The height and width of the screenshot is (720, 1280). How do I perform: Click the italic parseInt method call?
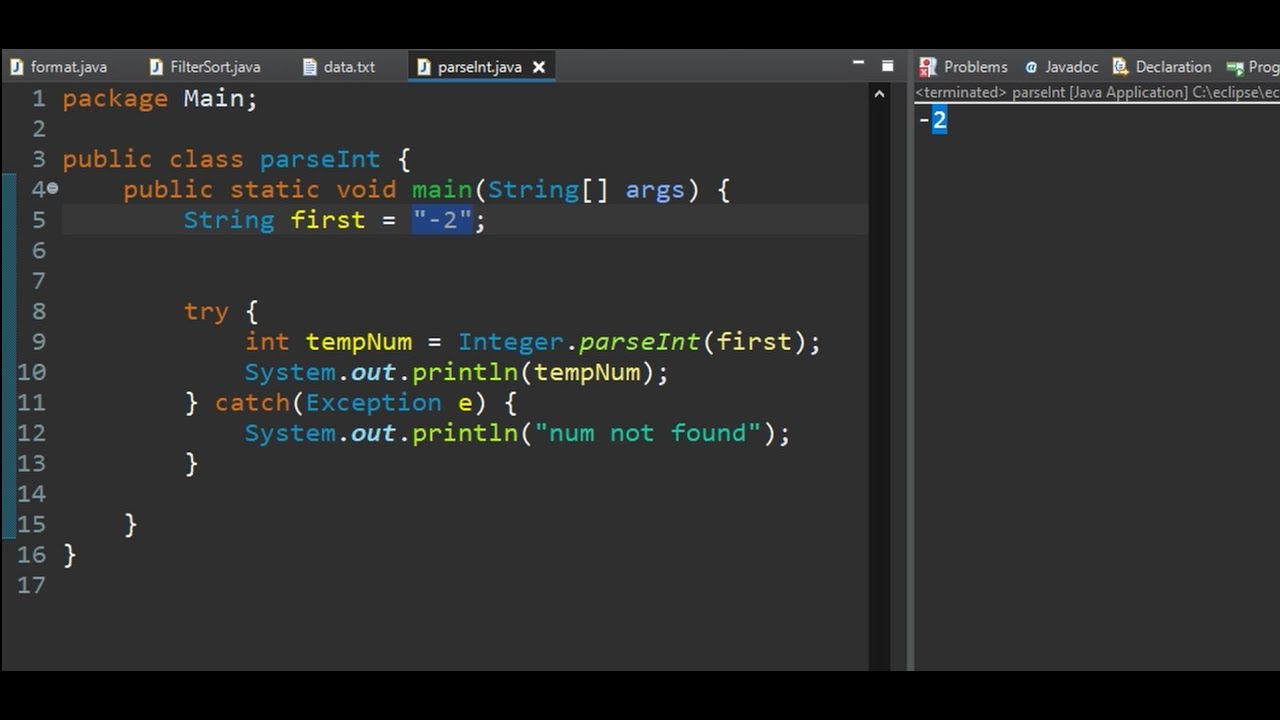pyautogui.click(x=639, y=342)
